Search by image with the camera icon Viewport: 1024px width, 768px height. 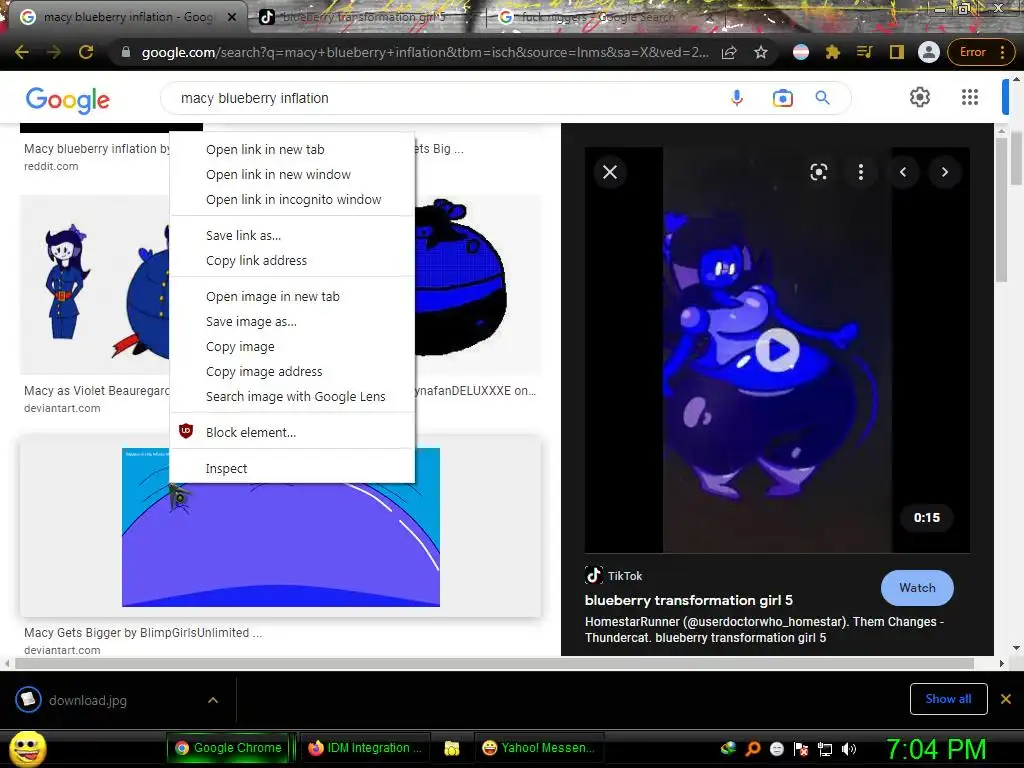click(782, 98)
